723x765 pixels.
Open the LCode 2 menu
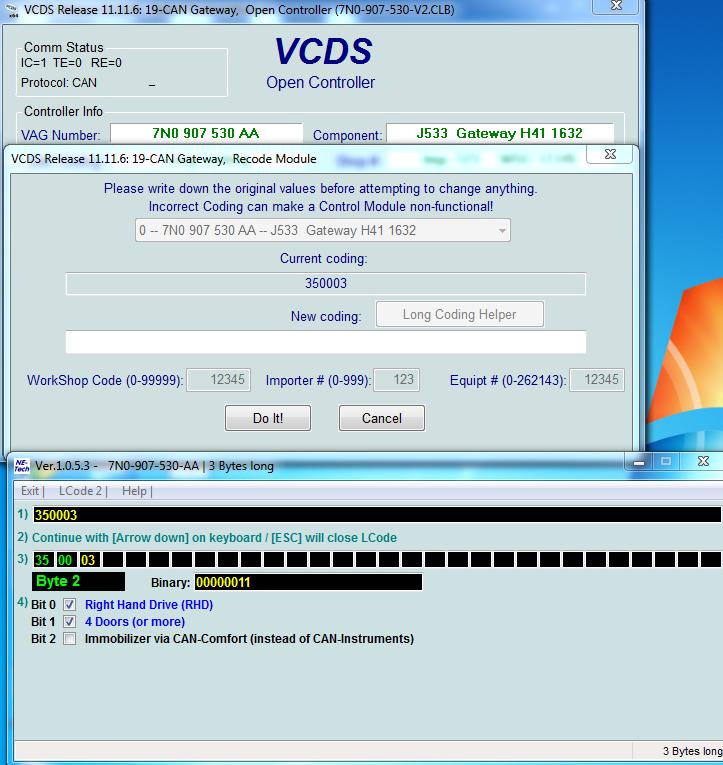[80, 491]
